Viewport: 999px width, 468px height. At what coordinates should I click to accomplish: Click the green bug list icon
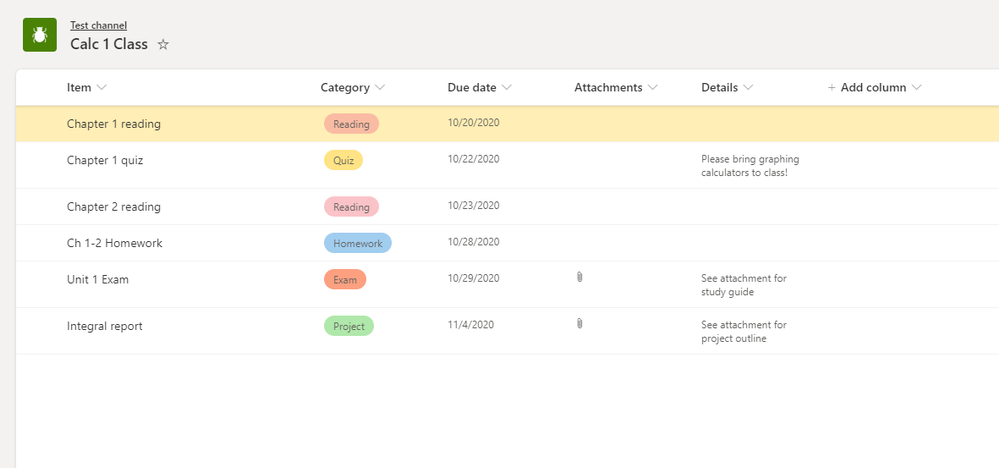[39, 35]
